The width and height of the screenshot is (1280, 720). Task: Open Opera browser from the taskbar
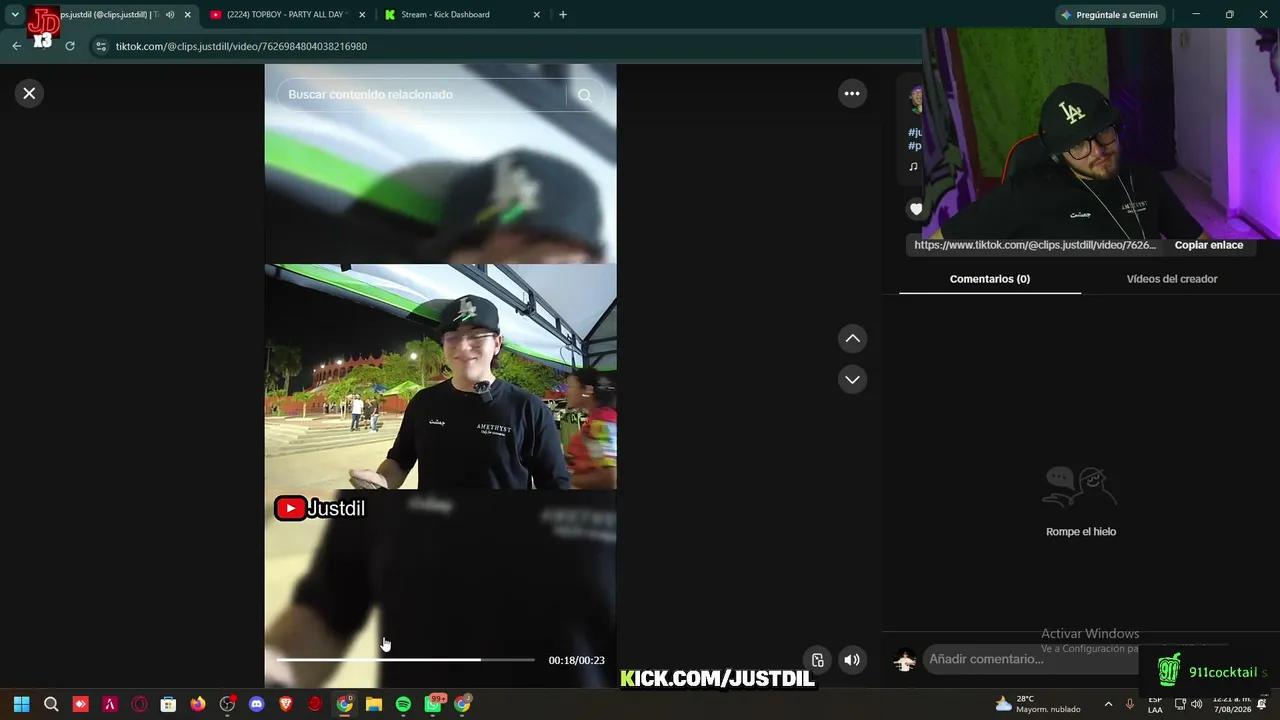click(139, 704)
